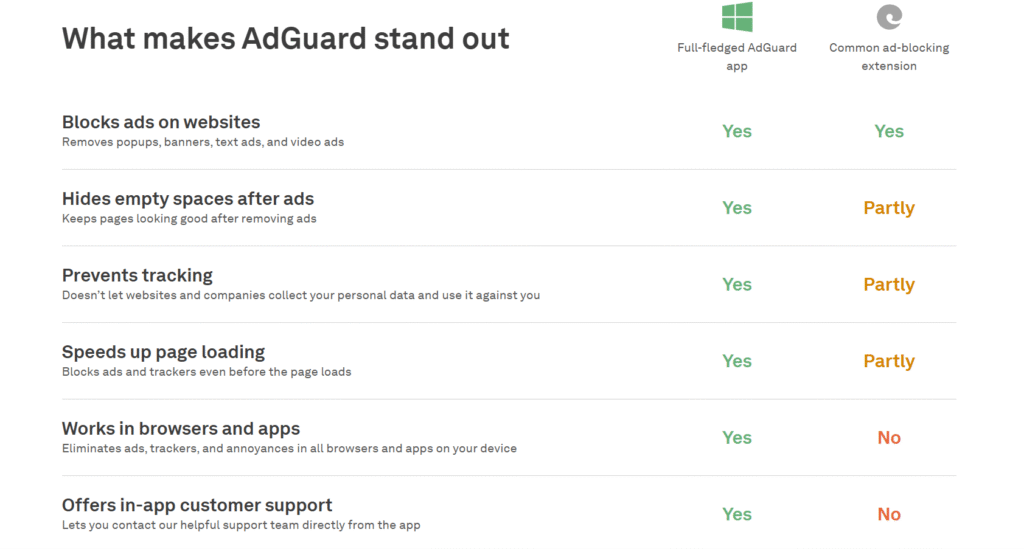Click the What makes AdGuard stand out heading

[x=285, y=39]
